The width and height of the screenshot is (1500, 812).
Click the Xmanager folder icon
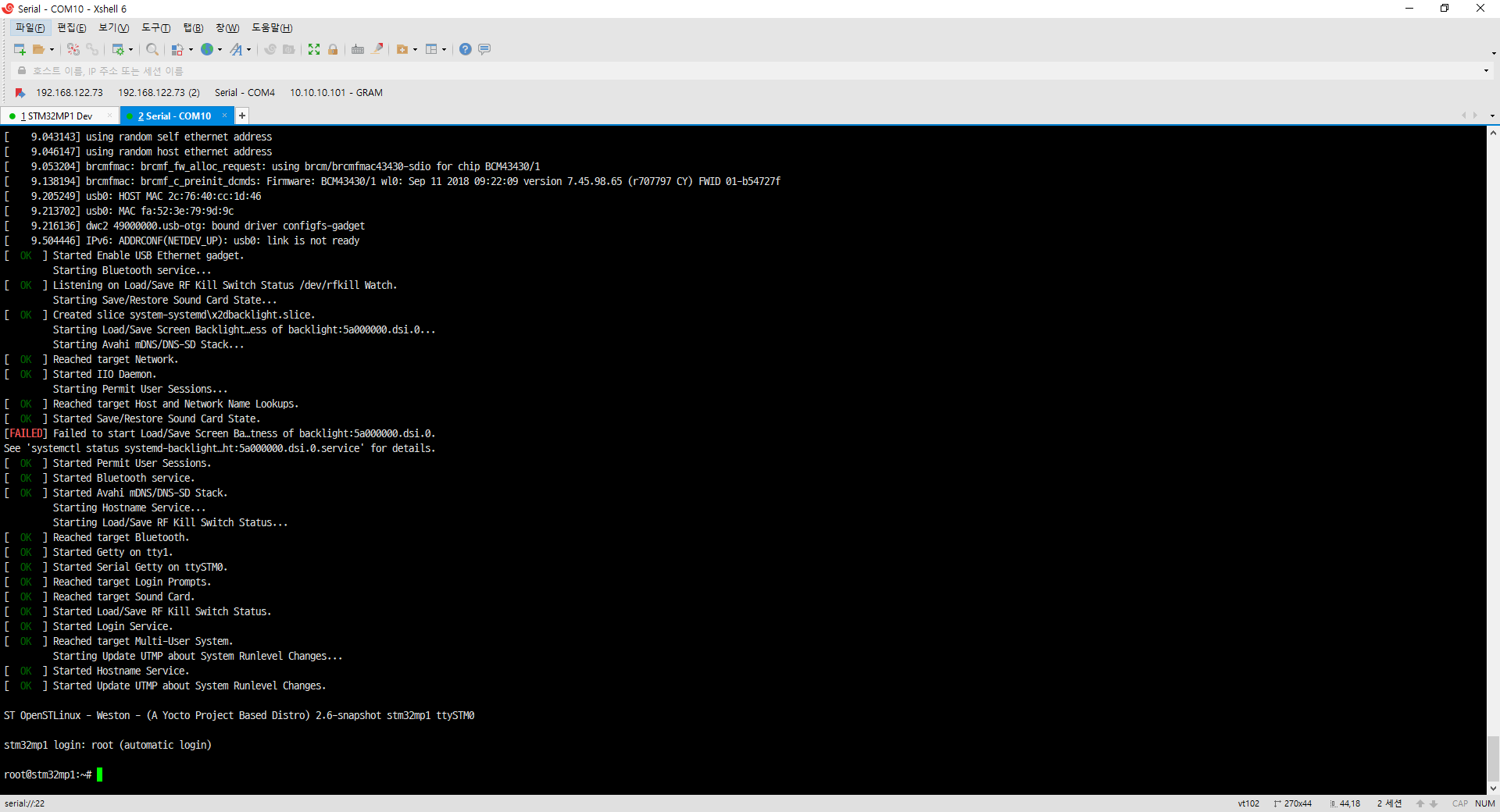click(288, 49)
